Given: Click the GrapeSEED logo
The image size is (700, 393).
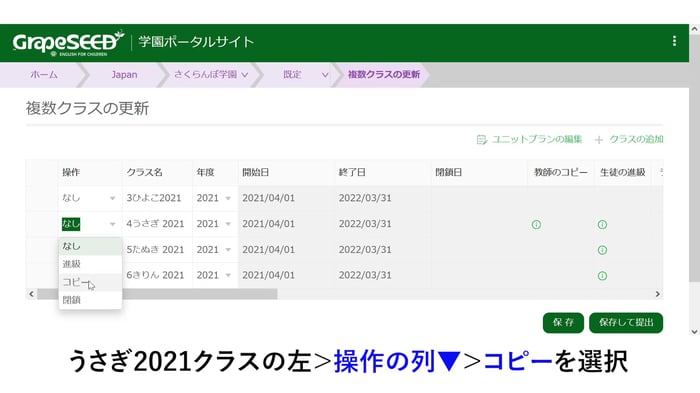Looking at the screenshot, I should (x=68, y=43).
